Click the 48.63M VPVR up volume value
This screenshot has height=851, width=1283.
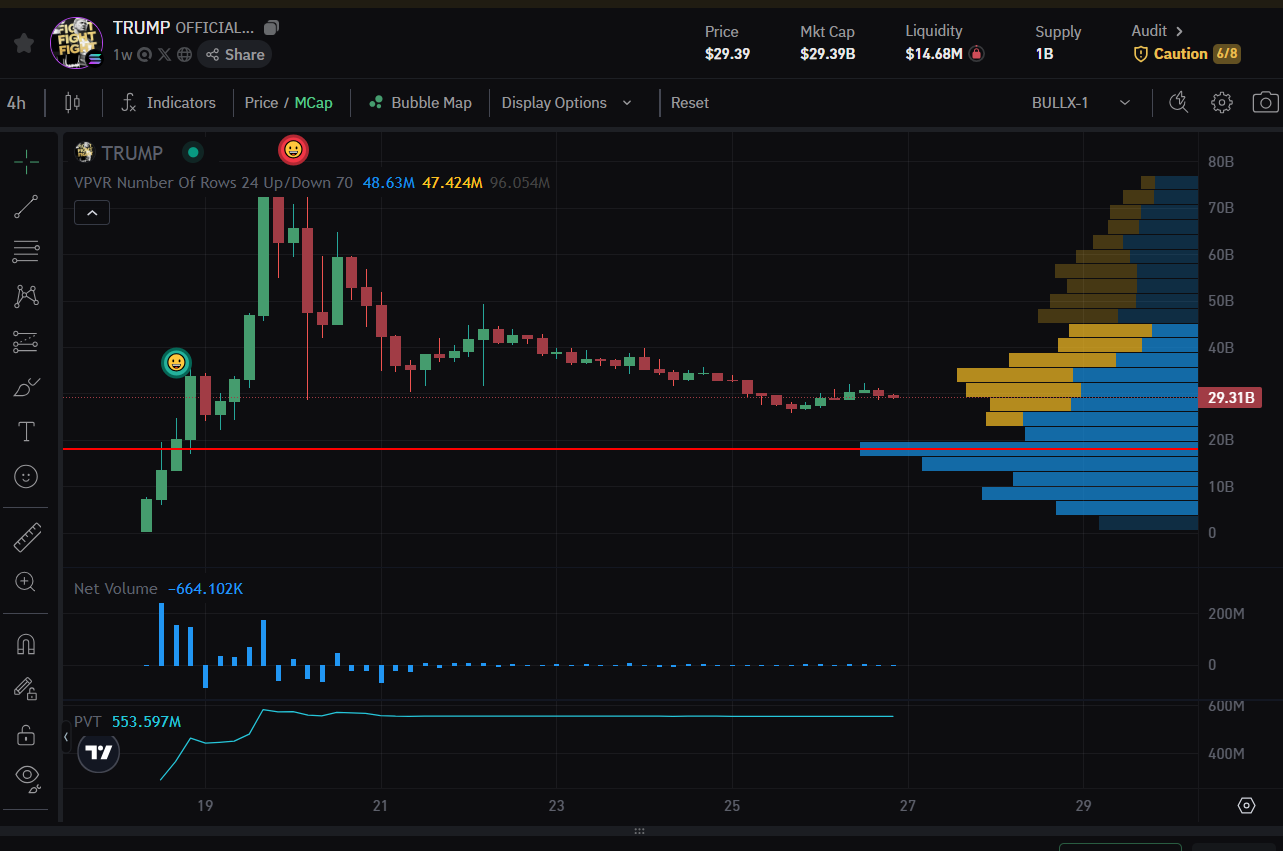388,182
